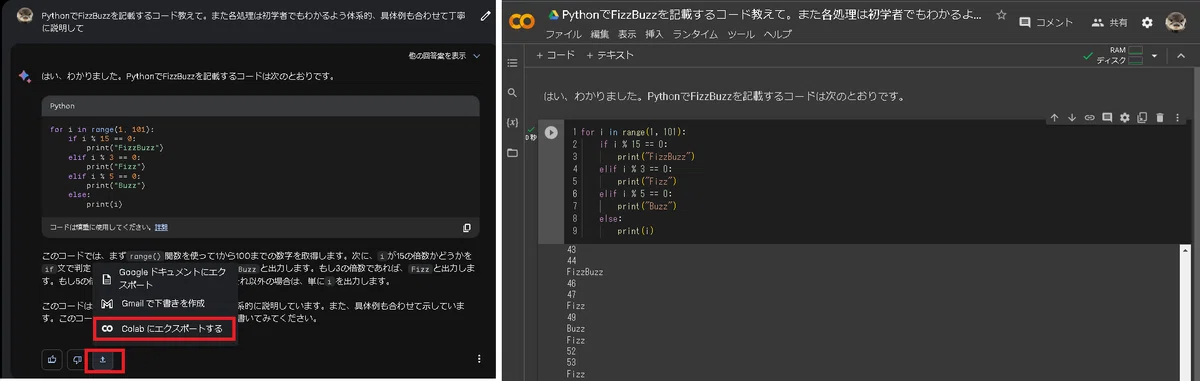Click the FizzBuzz line in the cell output

585,272
